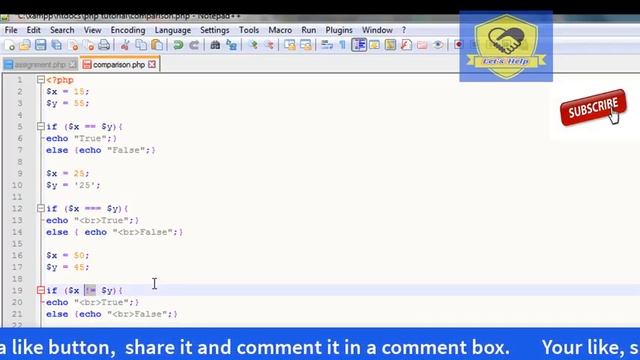Open the ? help menu

404,30
